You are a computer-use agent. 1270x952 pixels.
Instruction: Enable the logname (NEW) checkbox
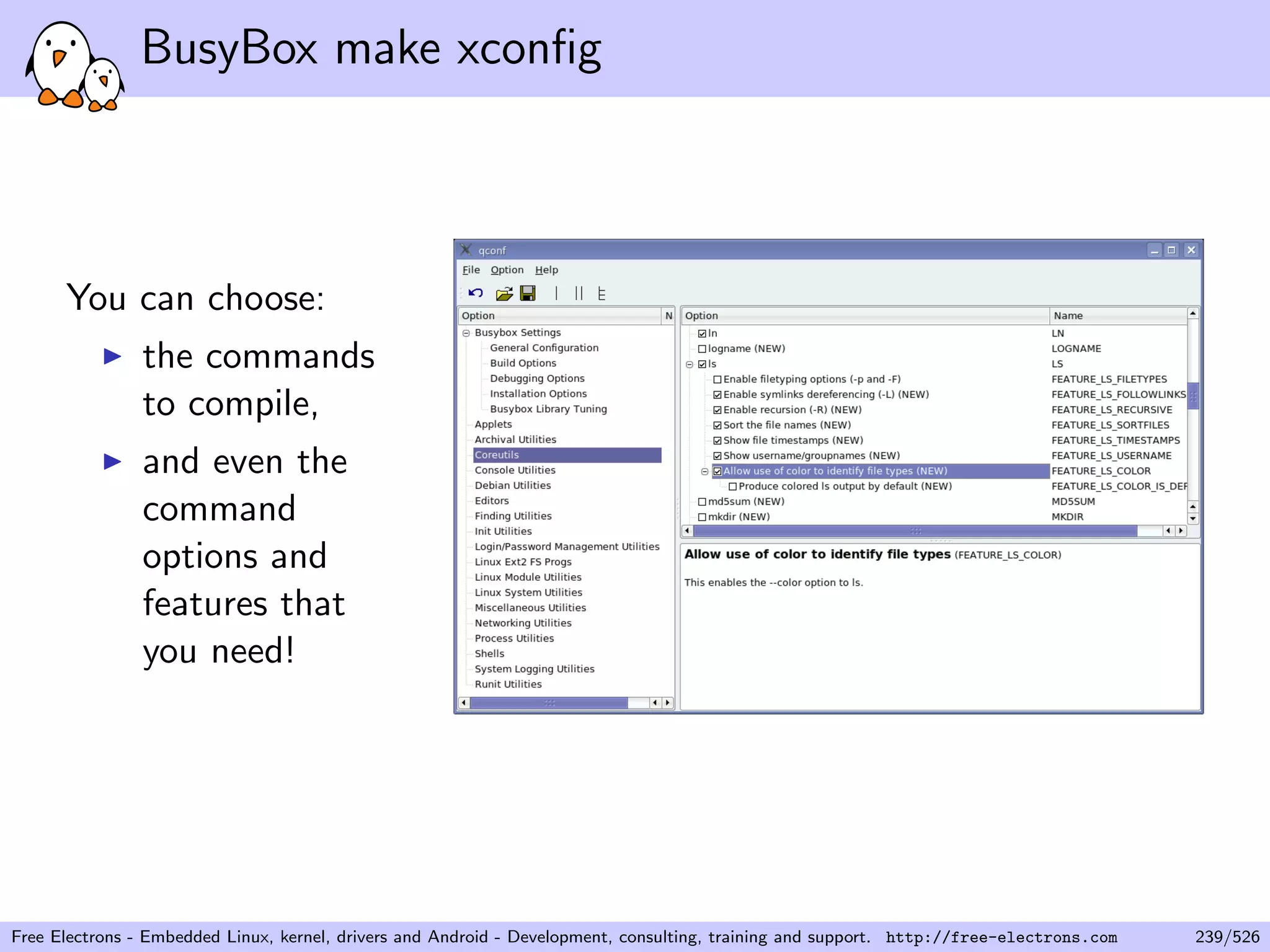[702, 349]
